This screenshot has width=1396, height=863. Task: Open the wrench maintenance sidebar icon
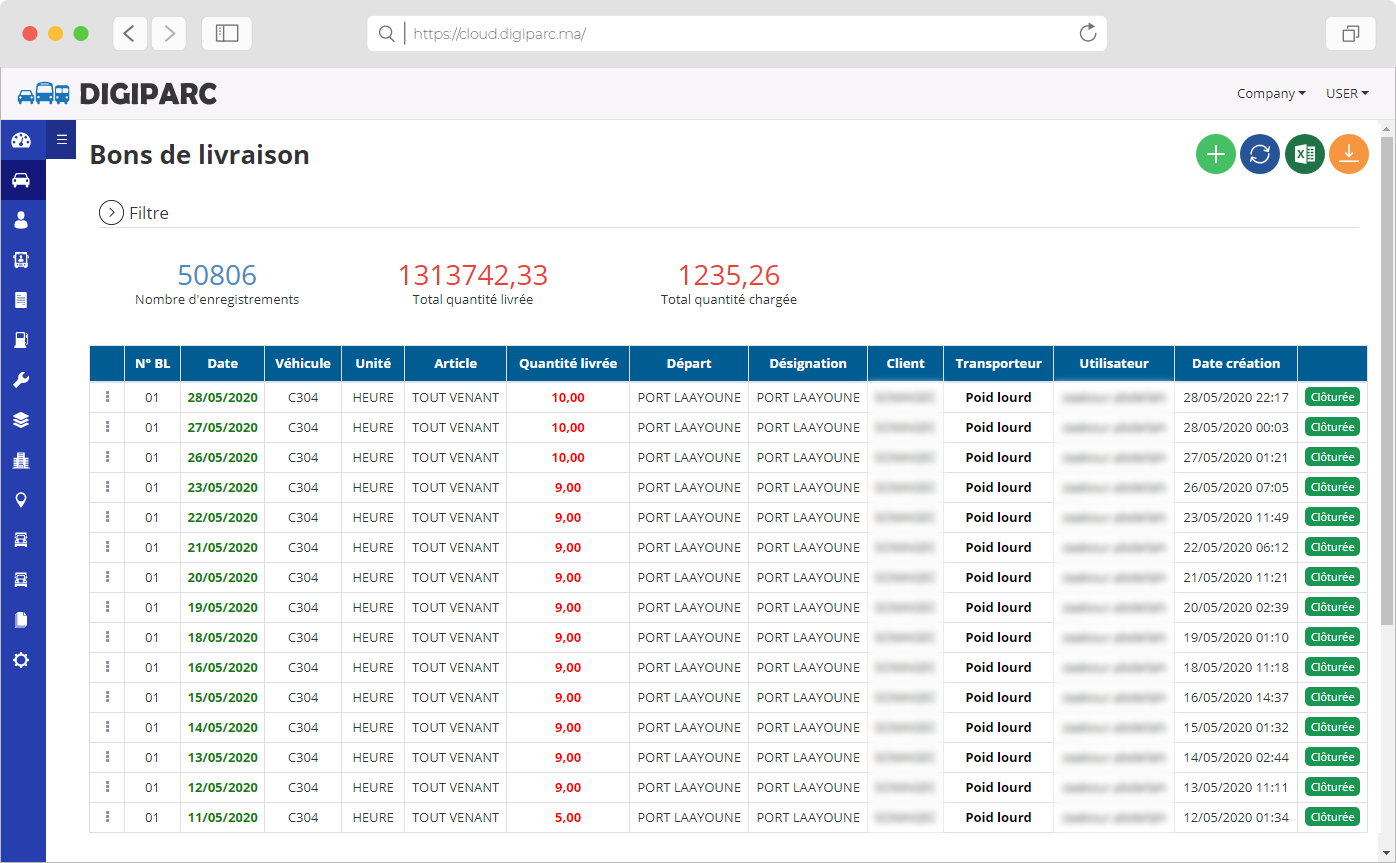point(21,380)
